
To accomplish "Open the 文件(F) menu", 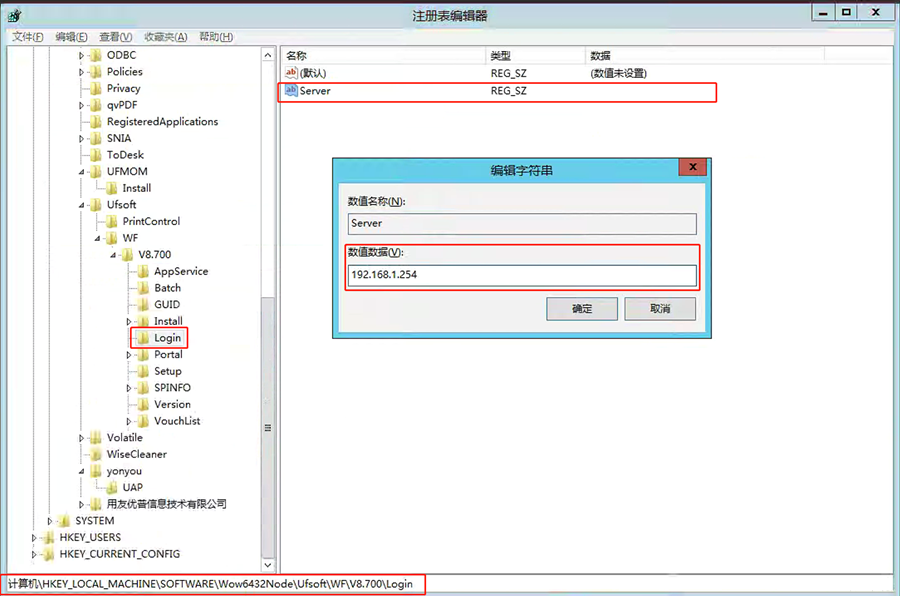I will coord(28,37).
